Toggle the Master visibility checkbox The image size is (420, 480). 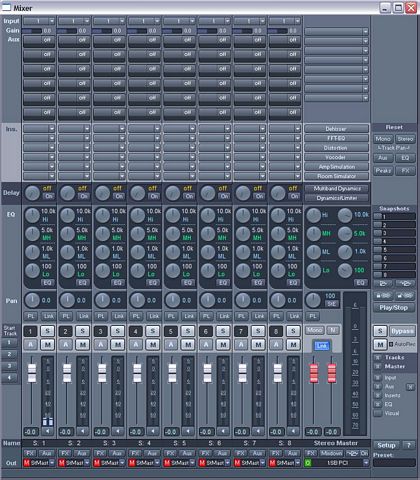pyautogui.click(x=377, y=366)
